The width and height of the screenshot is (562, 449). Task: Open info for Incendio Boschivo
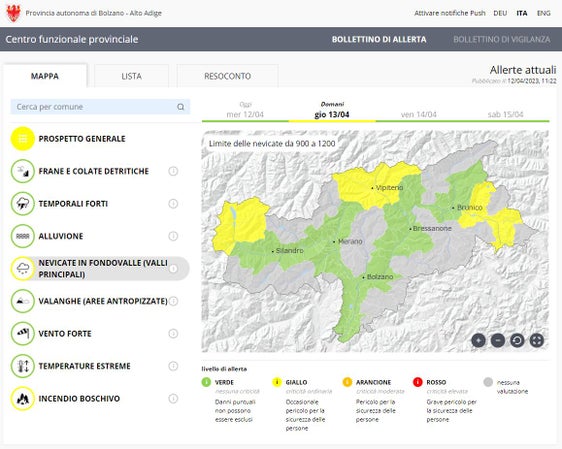pos(173,398)
